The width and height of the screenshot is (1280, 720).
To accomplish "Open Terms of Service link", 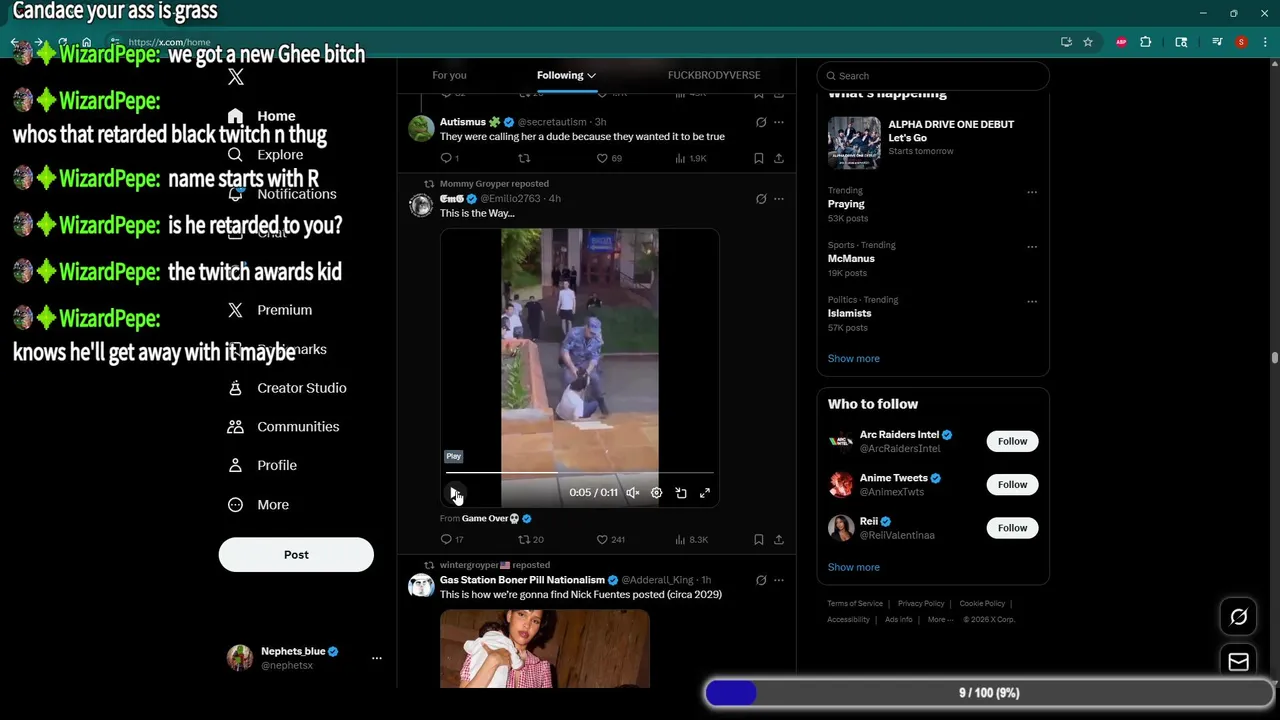I will [855, 604].
